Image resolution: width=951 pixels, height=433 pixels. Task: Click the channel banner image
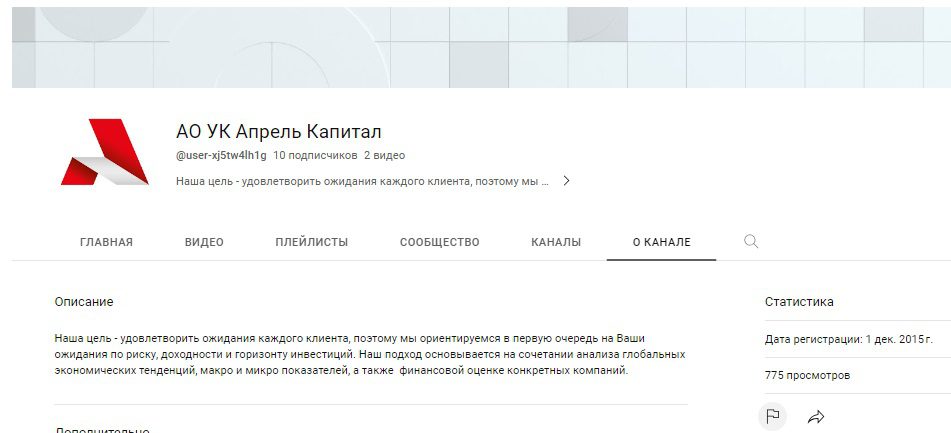[482, 47]
